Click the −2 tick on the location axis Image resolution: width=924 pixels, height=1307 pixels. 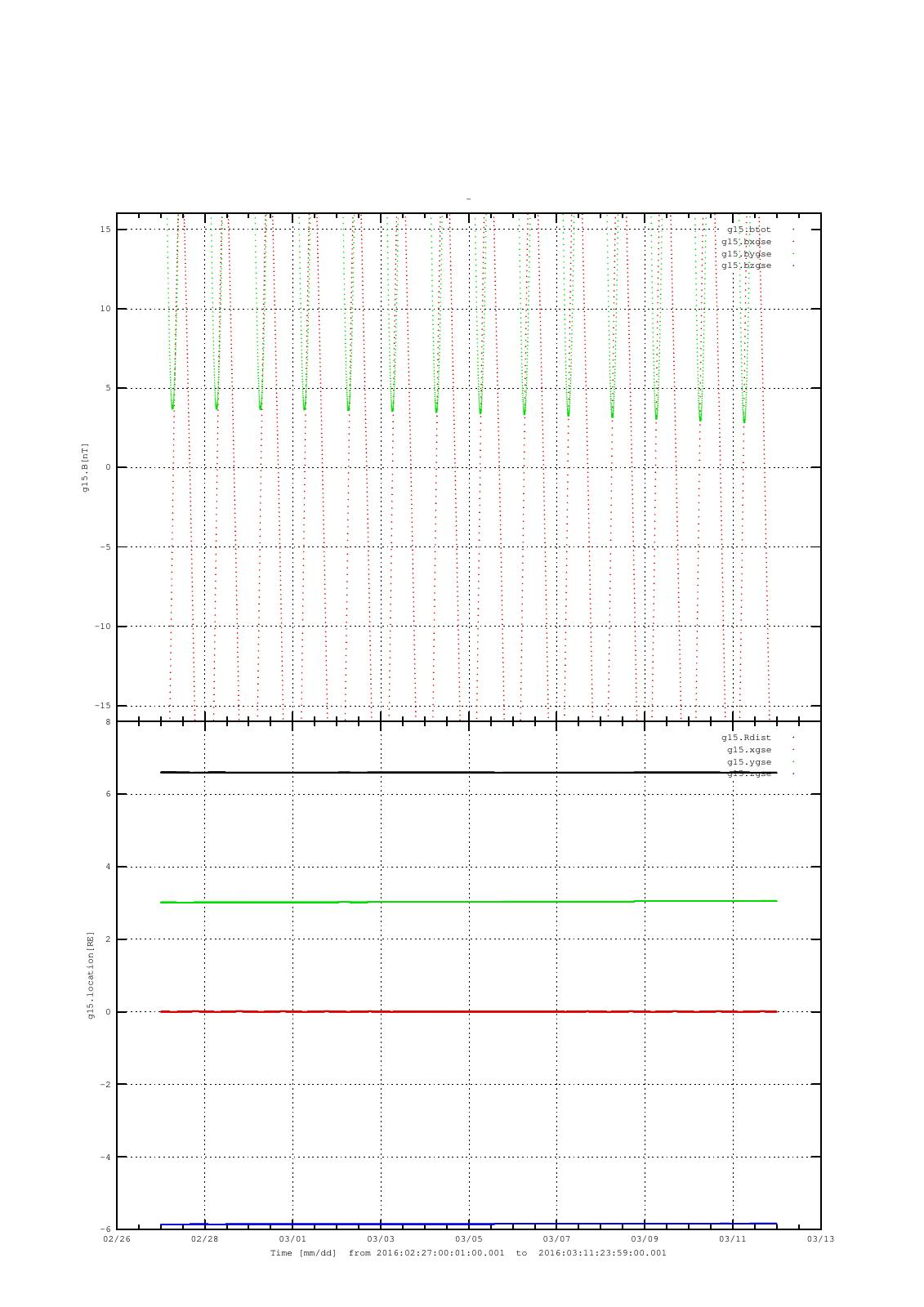pos(106,1085)
